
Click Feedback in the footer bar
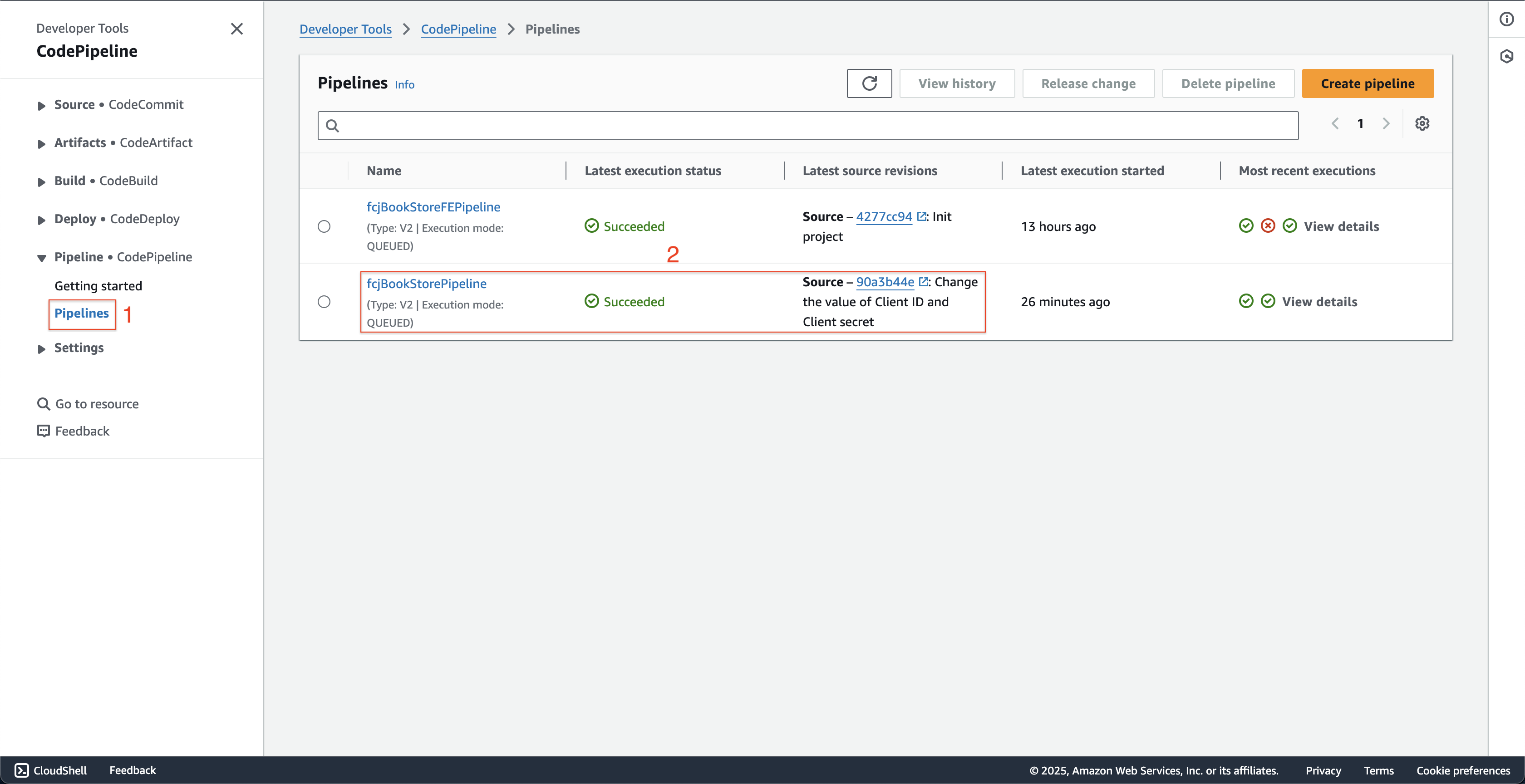point(133,770)
